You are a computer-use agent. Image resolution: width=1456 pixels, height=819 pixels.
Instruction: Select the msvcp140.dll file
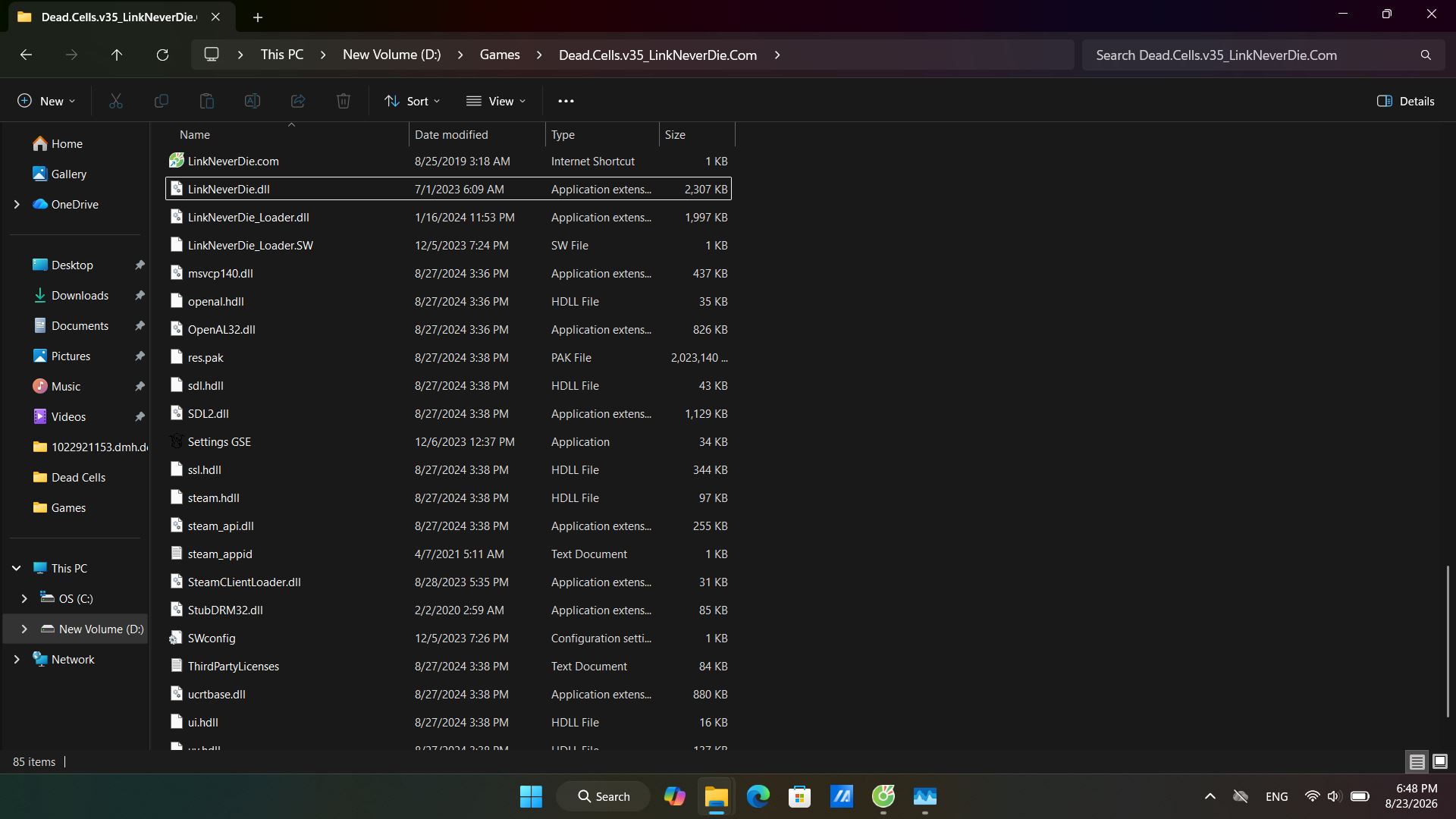tap(448, 273)
